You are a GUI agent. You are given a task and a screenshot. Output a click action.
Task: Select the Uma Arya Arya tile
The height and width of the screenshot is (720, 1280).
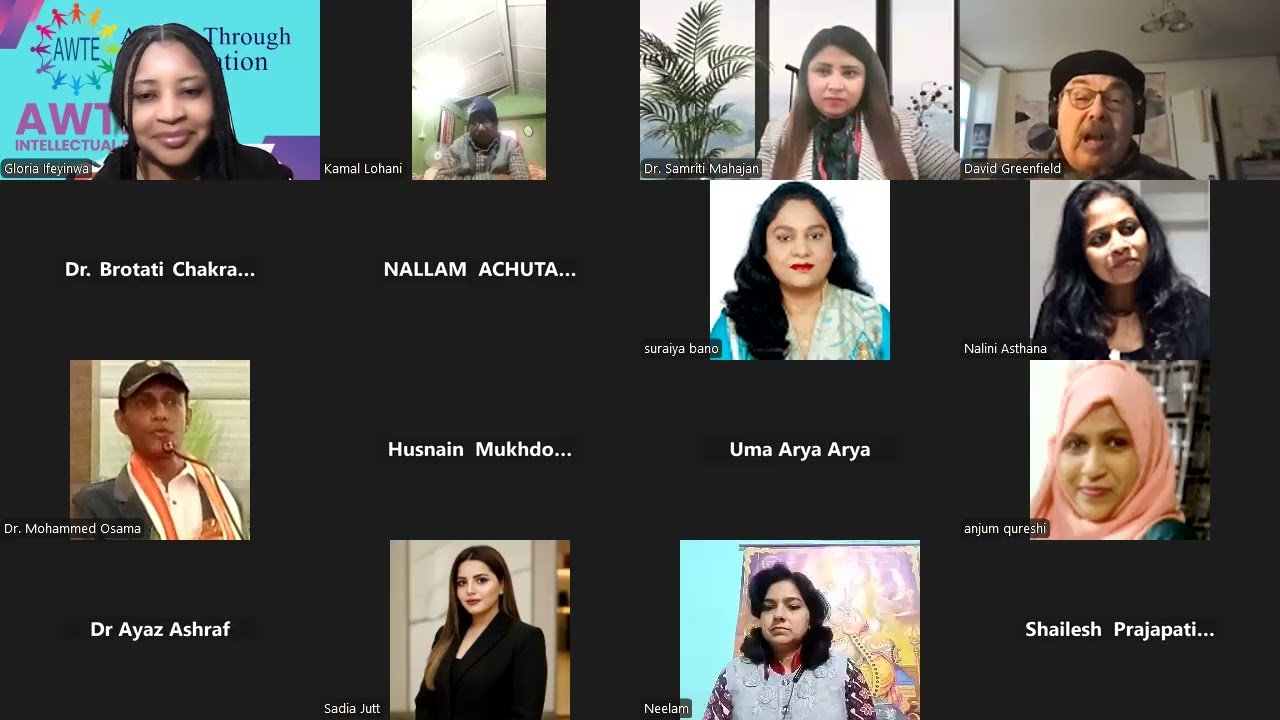[800, 450]
